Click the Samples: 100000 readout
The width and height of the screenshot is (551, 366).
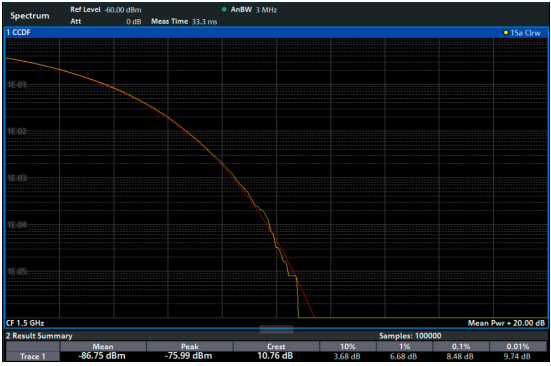pos(410,336)
